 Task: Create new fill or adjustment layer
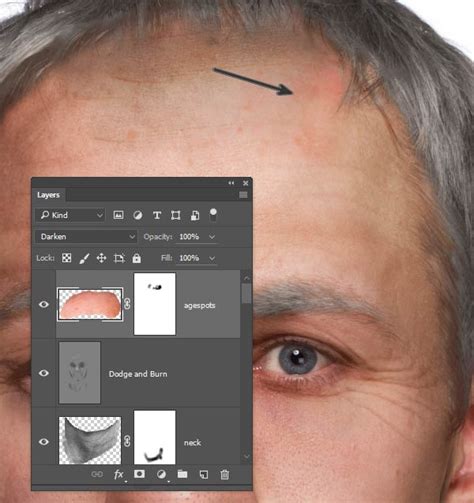tap(161, 474)
